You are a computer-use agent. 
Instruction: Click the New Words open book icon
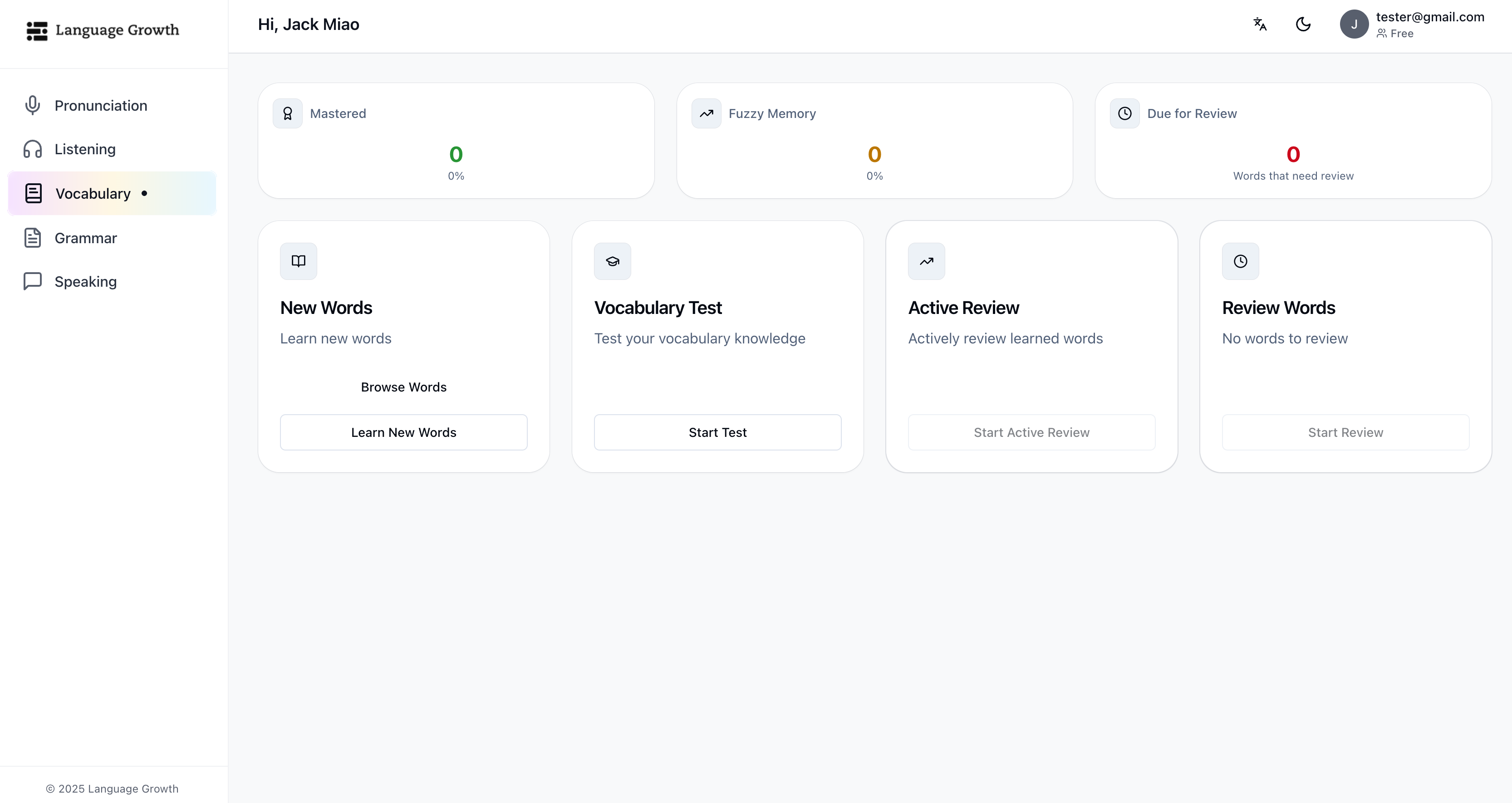pyautogui.click(x=298, y=261)
